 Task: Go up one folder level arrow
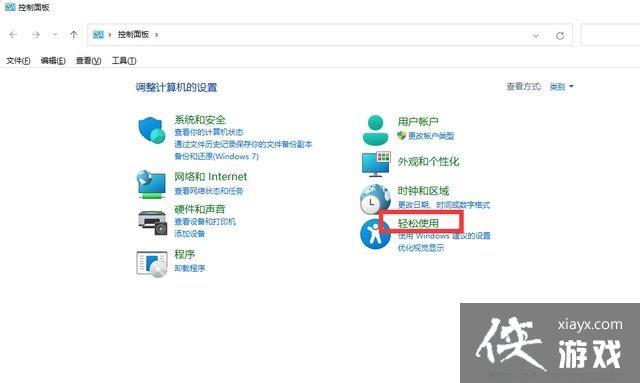tap(73, 35)
